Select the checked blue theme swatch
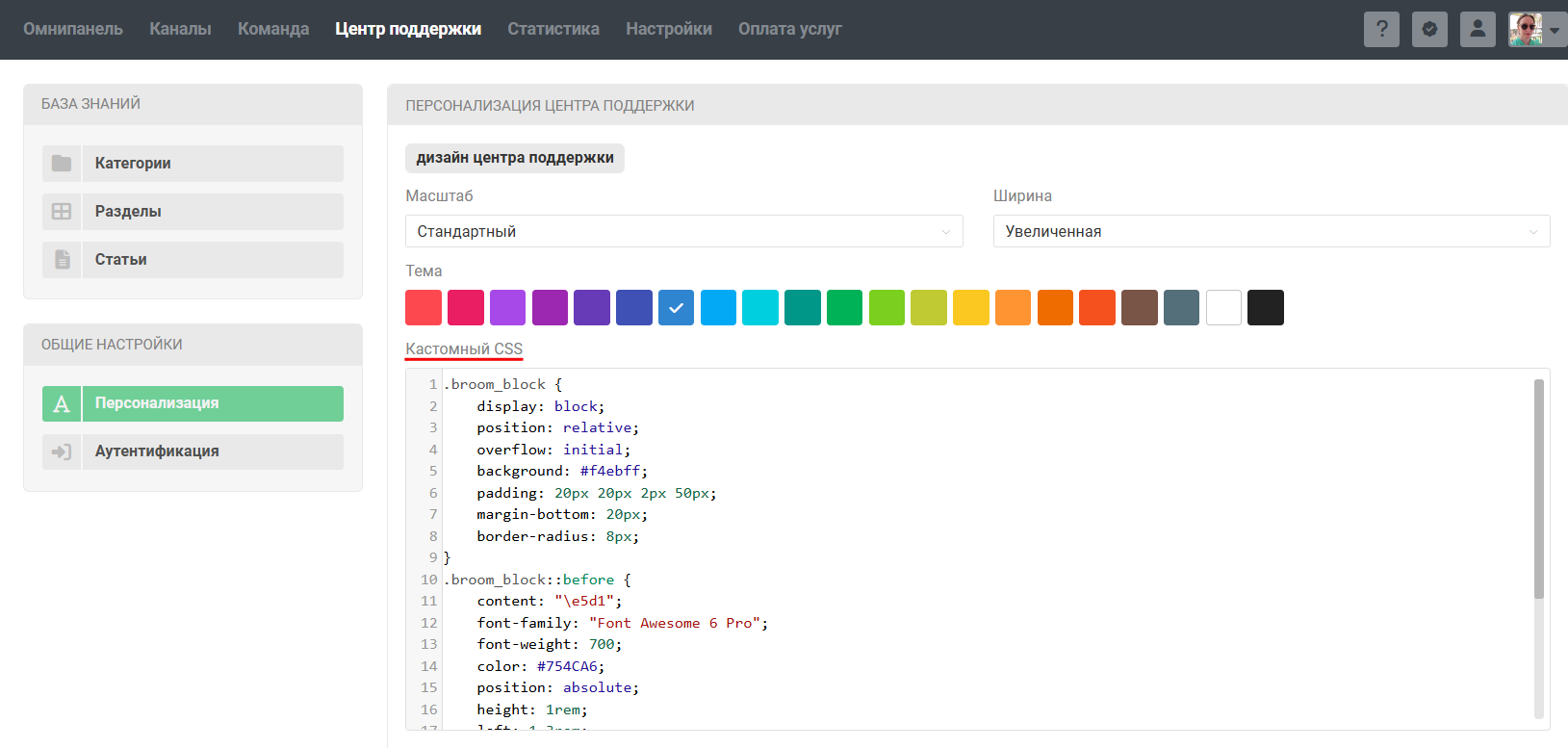Image resolution: width=1568 pixels, height=748 pixels. click(676, 308)
